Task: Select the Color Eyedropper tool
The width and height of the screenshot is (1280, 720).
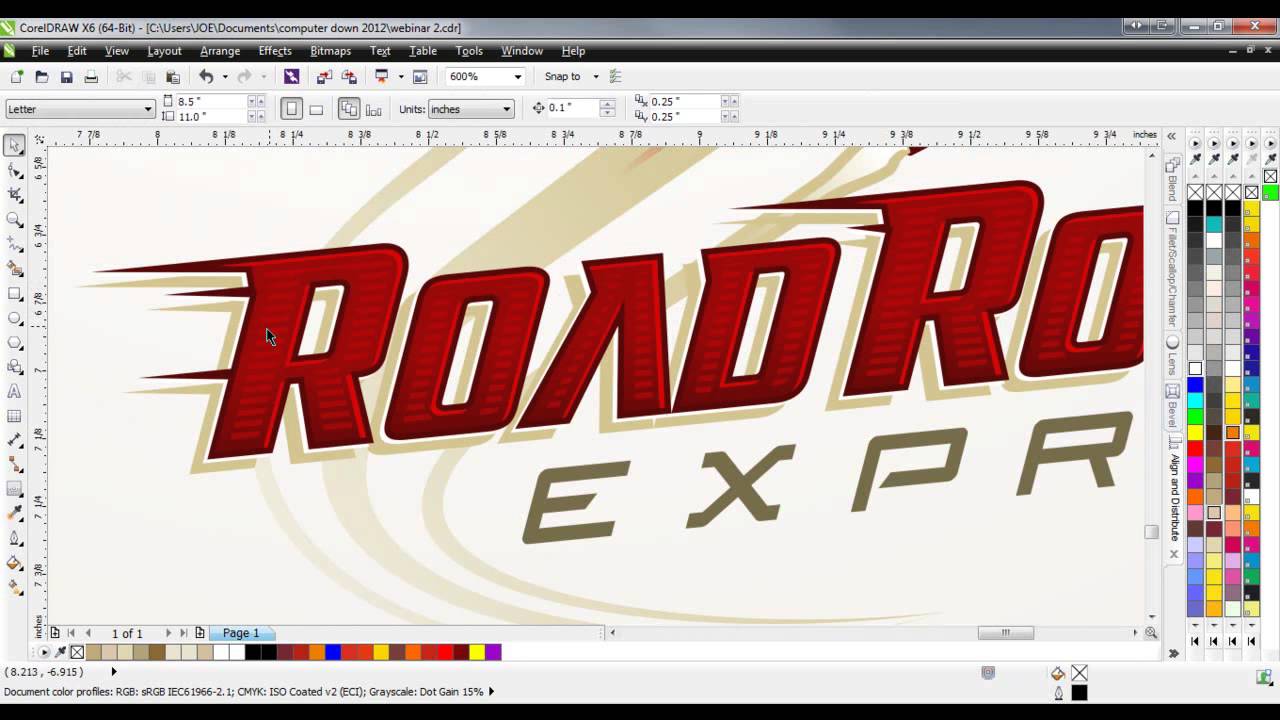Action: click(x=14, y=514)
